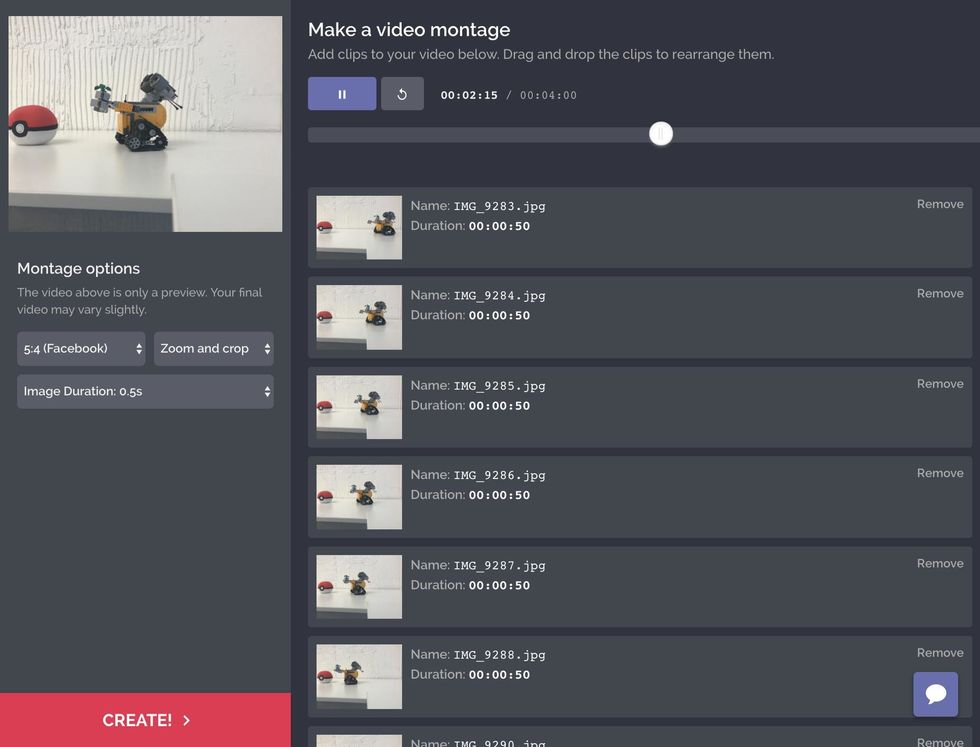
Task: Click the current time 00:02:15 readout
Action: point(469,95)
